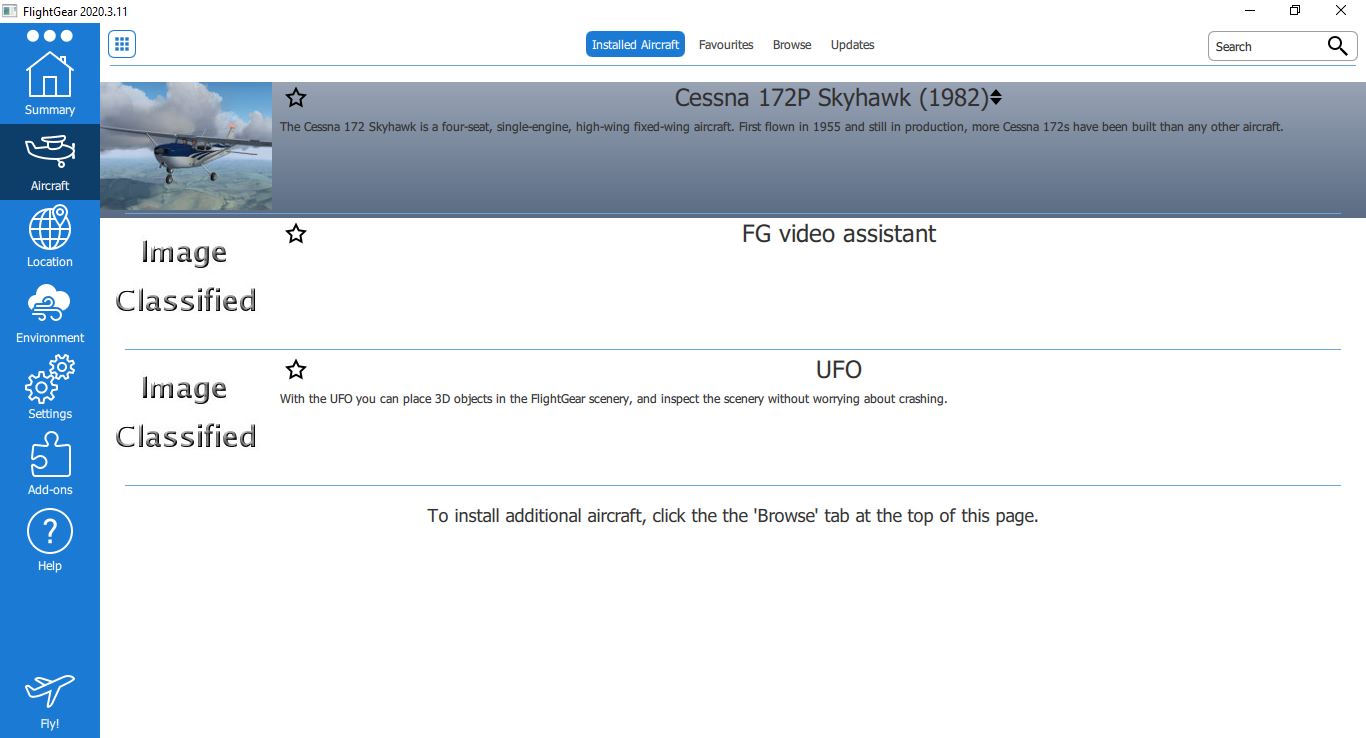Select the Cessna 172P Skyhawk (1982) title
1366x738 pixels.
click(831, 98)
